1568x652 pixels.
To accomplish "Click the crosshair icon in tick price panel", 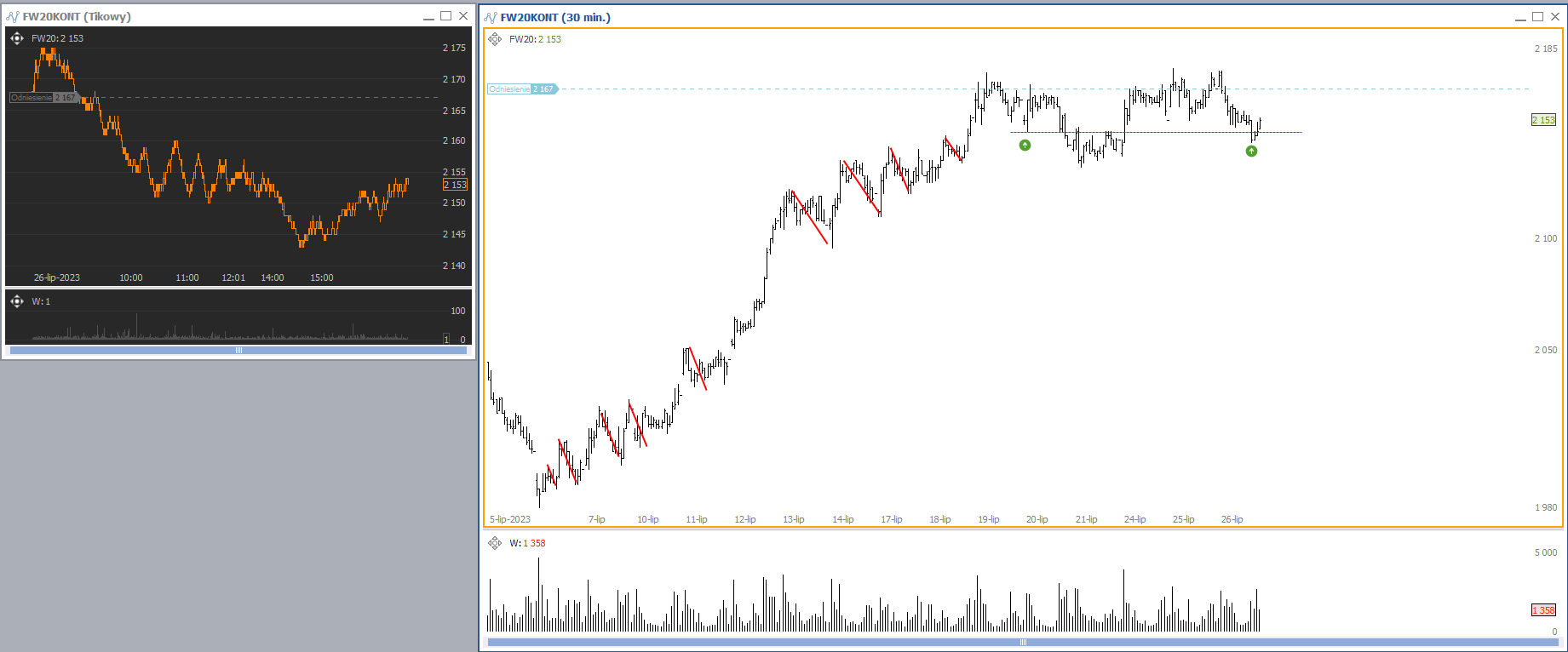I will click(x=17, y=38).
